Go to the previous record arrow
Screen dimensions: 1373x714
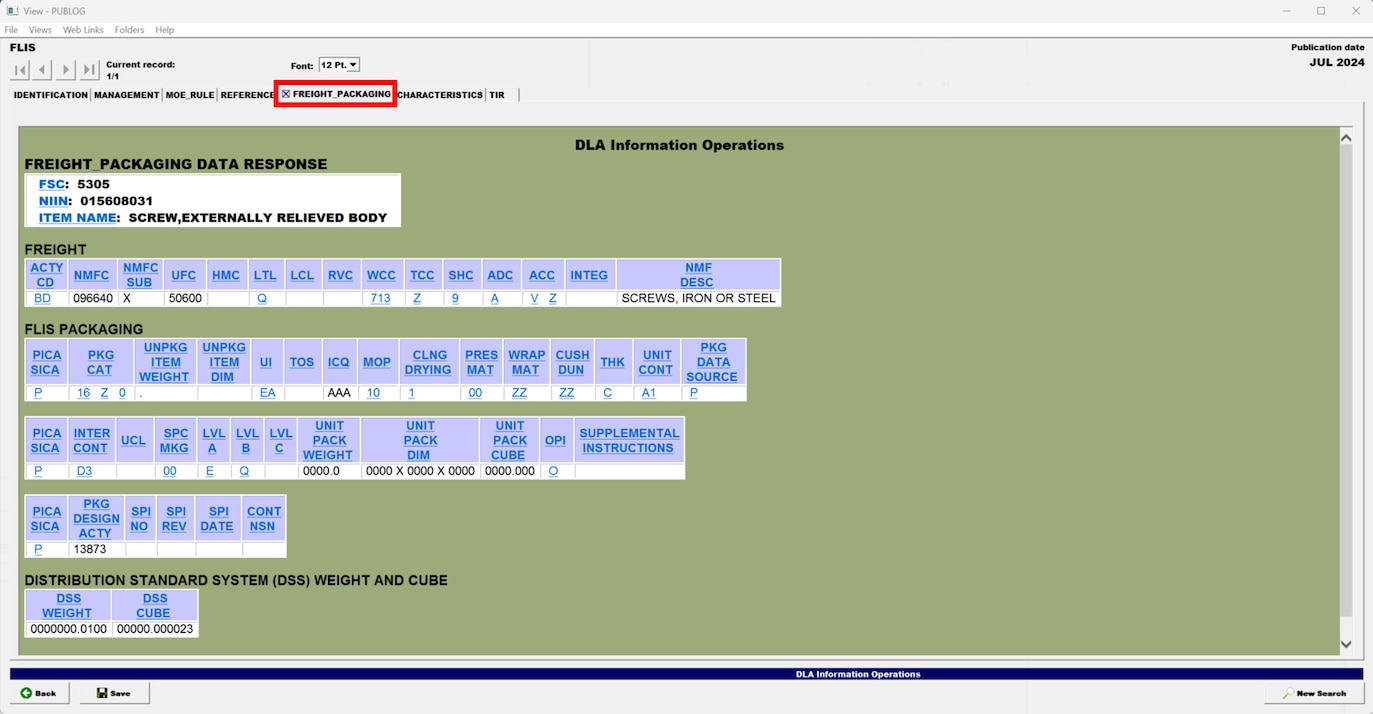43,70
